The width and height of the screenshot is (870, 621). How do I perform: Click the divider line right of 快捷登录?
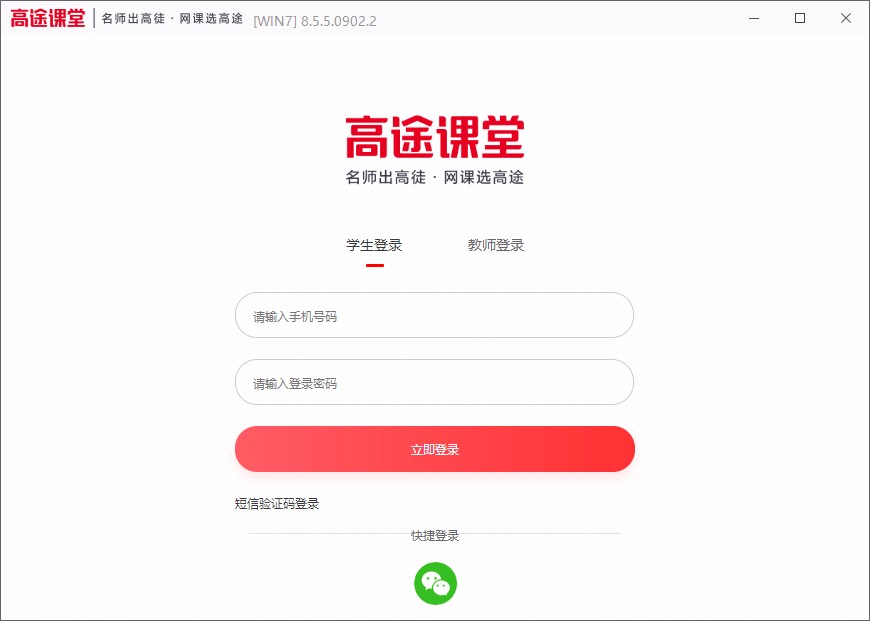(540, 534)
